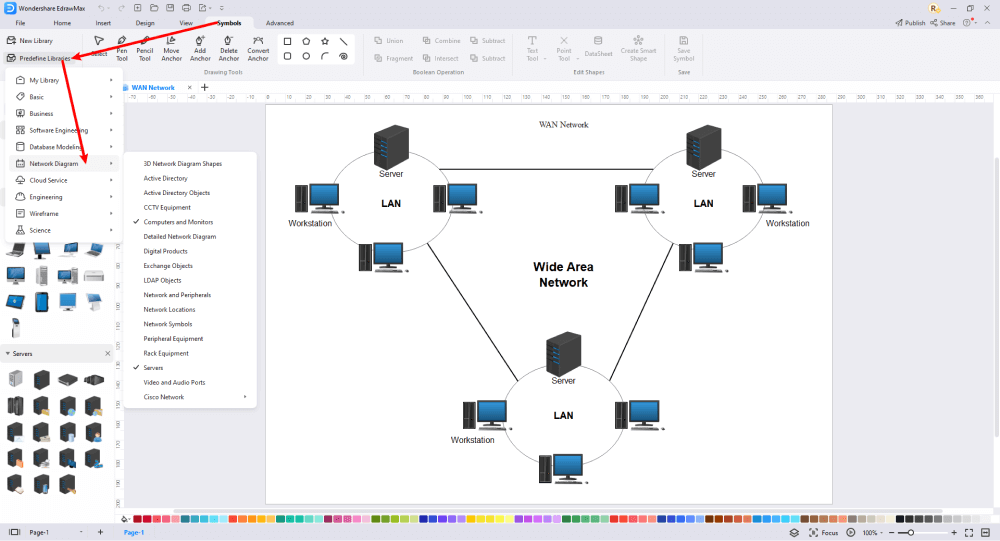Collapse the Servers shapes panel

(x=8, y=353)
